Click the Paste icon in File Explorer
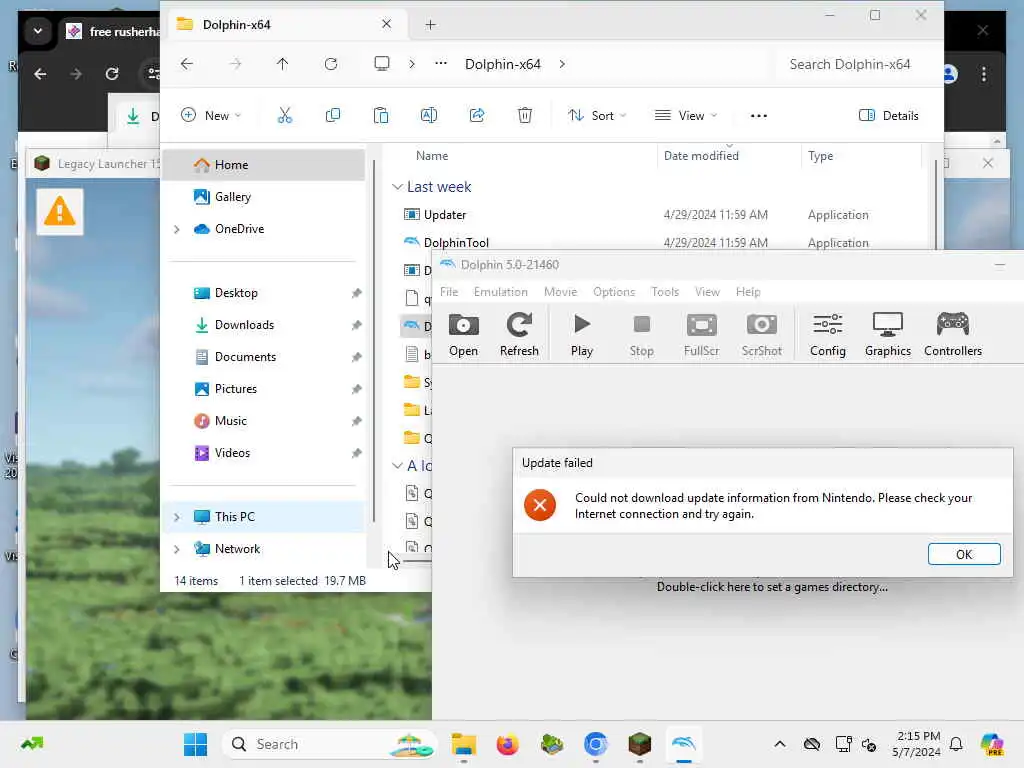This screenshot has width=1024, height=768. 381,116
